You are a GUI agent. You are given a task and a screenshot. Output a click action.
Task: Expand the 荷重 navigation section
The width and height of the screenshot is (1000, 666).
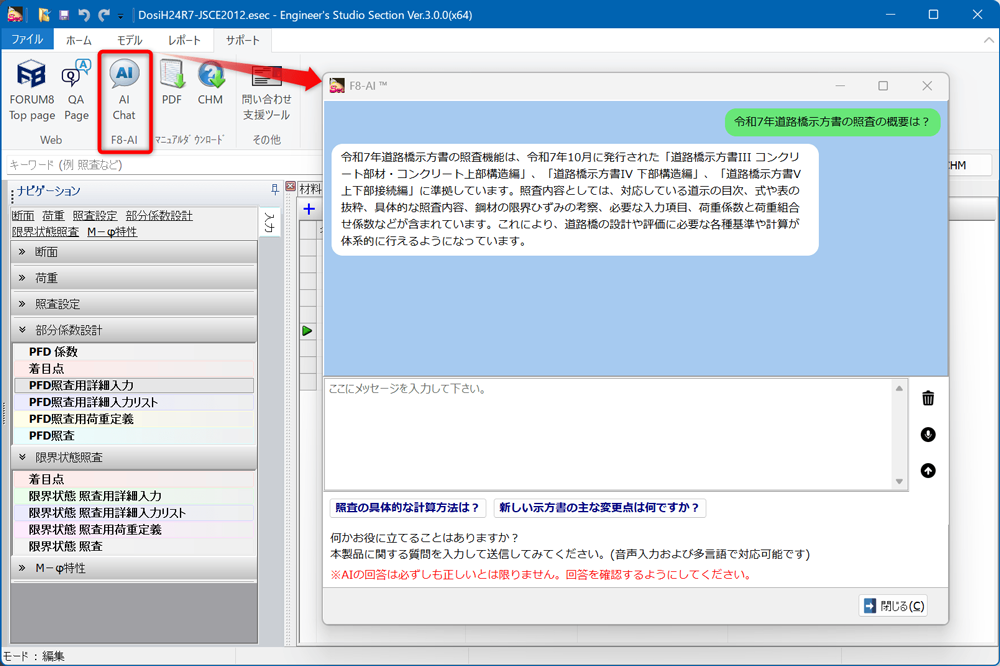pyautogui.click(x=134, y=278)
